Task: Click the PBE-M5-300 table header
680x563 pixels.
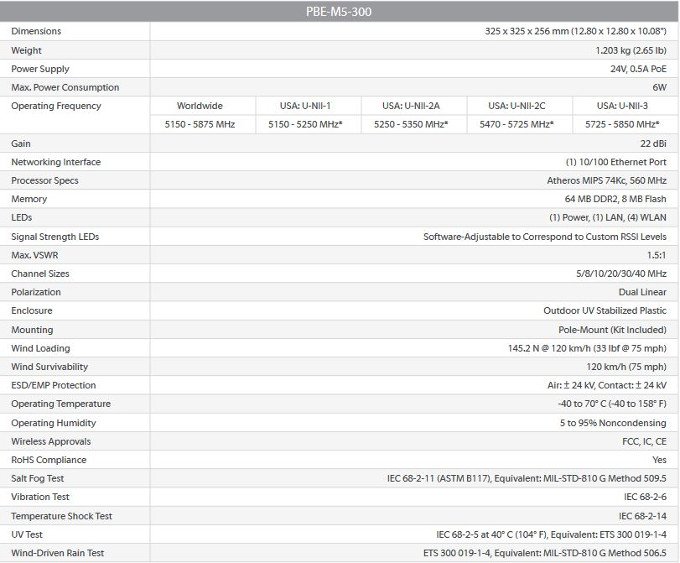Action: pos(339,11)
